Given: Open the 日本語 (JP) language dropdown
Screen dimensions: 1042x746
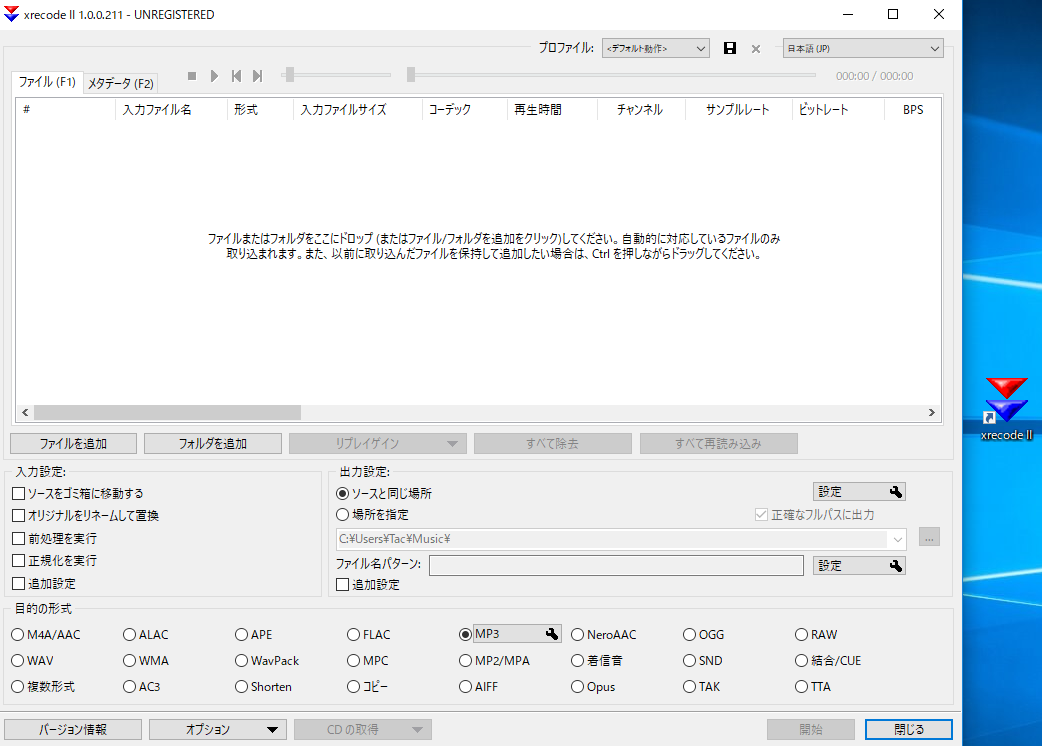Looking at the screenshot, I should point(862,47).
